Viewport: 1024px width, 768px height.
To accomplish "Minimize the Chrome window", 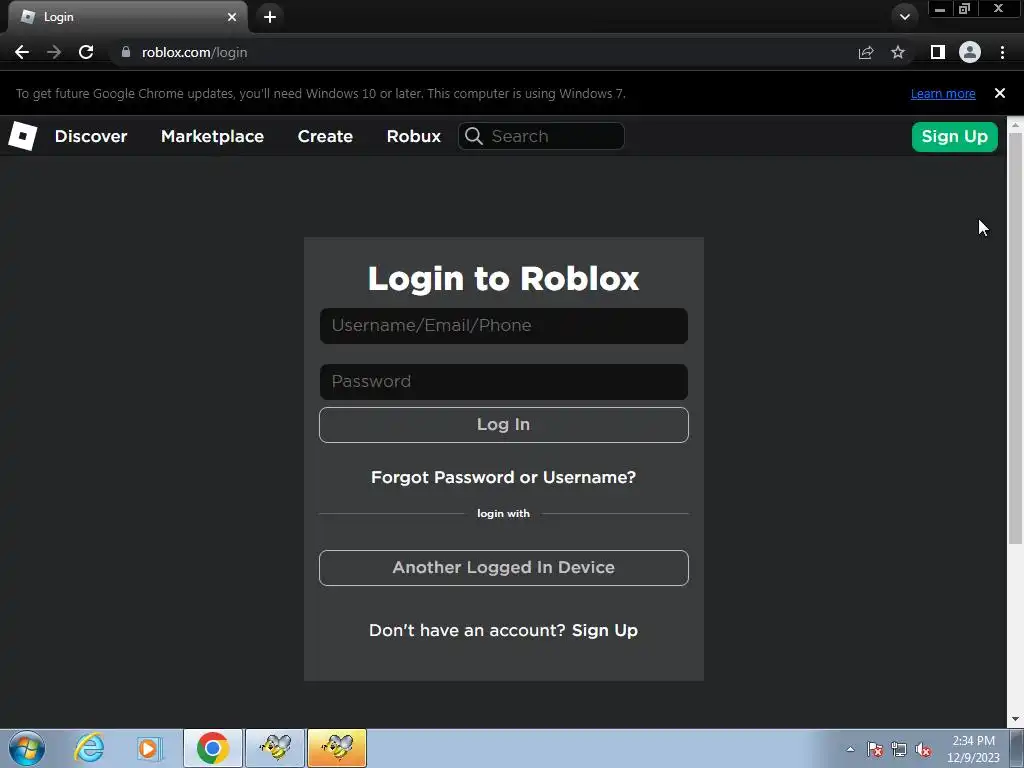I will coord(940,9).
